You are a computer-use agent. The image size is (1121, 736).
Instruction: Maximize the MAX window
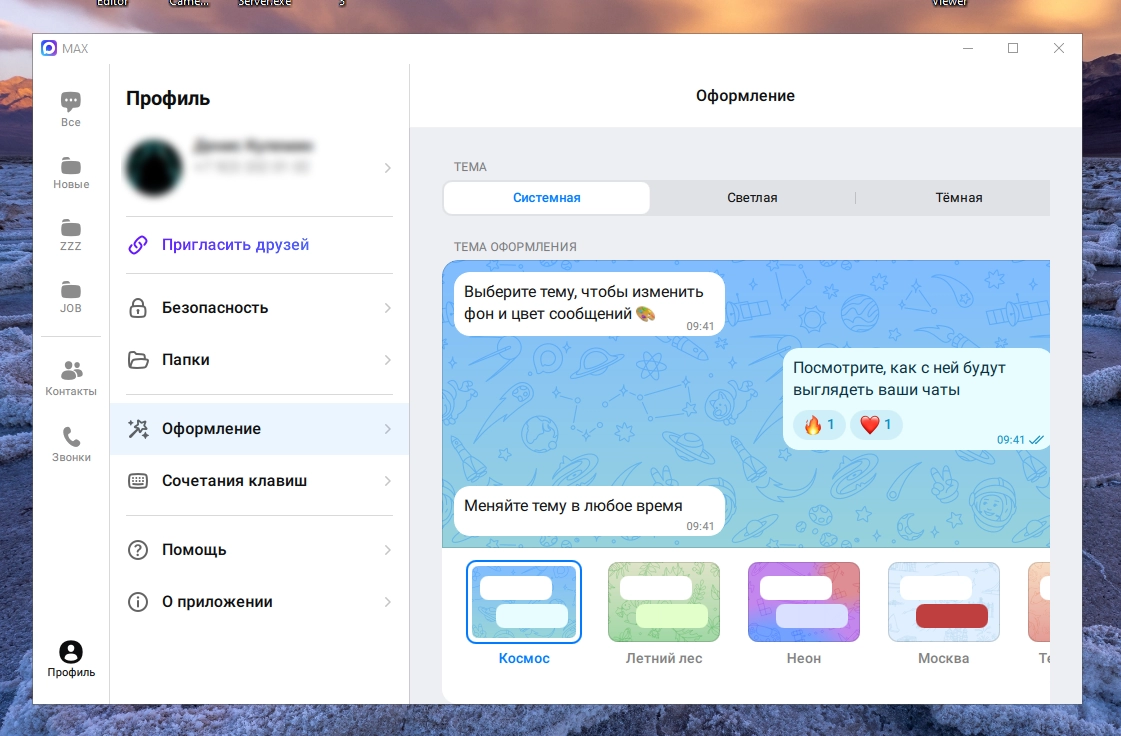1013,48
